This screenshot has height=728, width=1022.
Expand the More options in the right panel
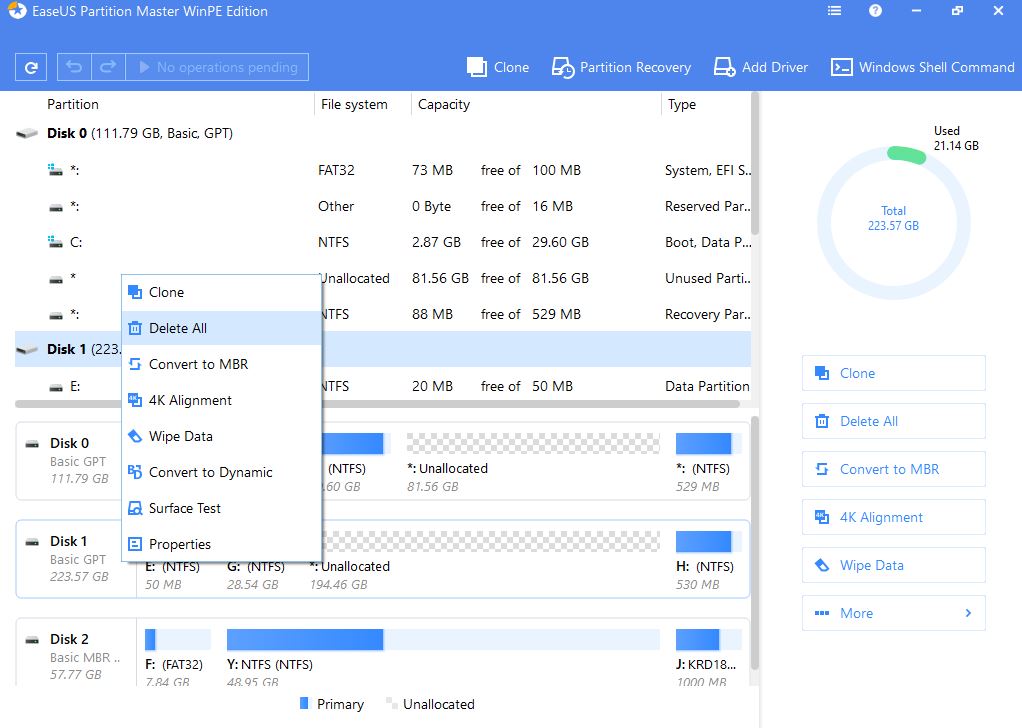(x=893, y=613)
